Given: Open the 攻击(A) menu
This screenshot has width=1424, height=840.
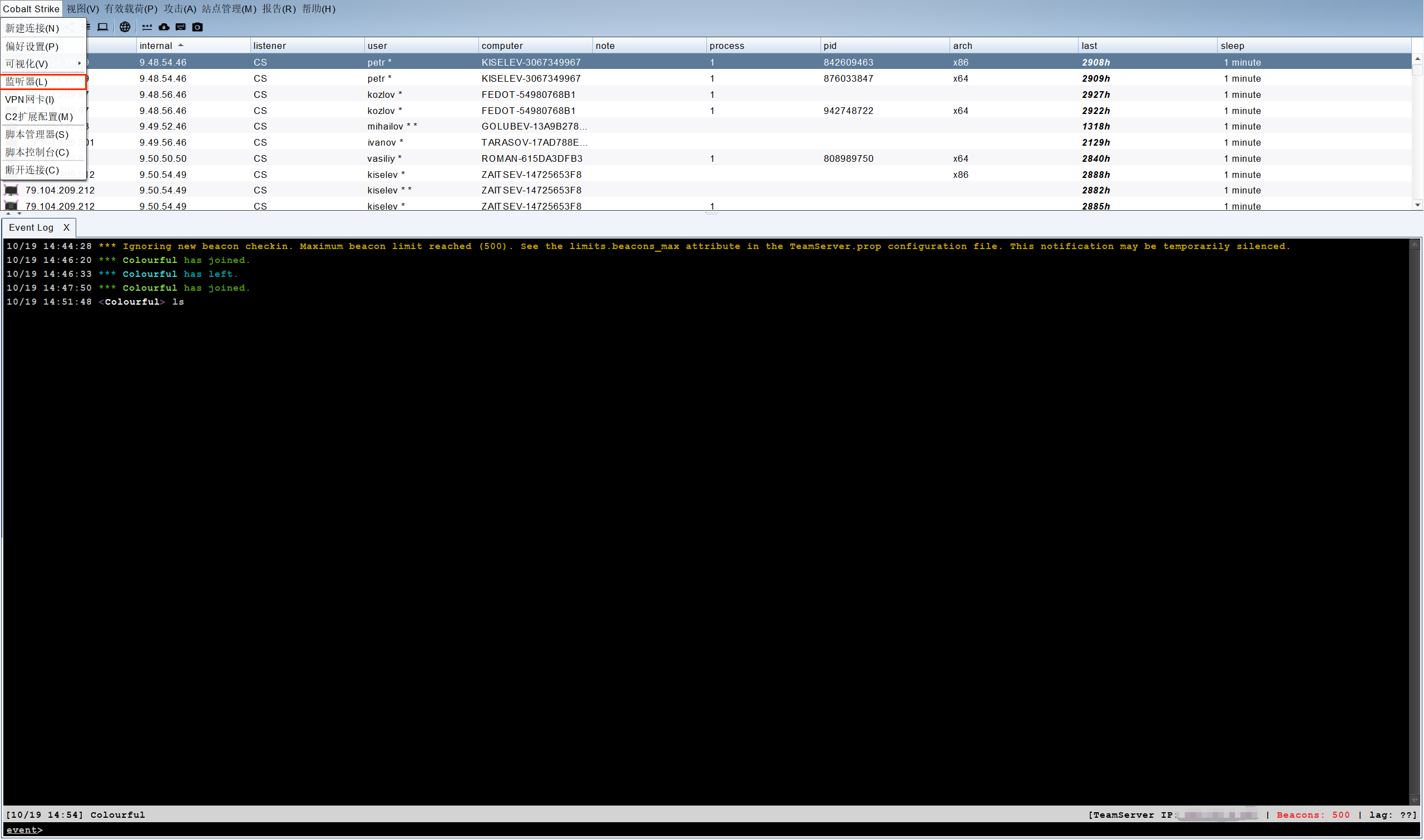Looking at the screenshot, I should coord(180,8).
